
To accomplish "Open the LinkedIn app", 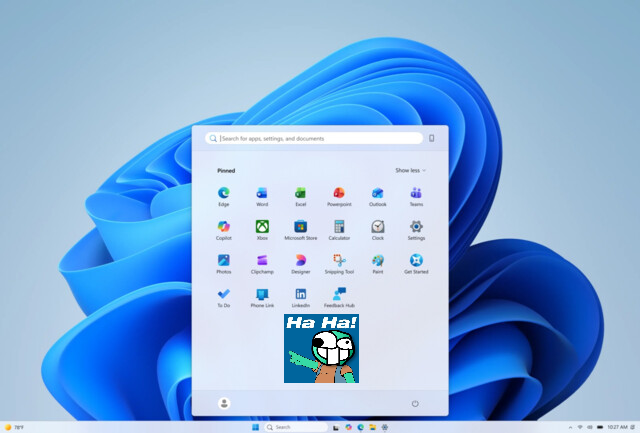I will click(300, 298).
